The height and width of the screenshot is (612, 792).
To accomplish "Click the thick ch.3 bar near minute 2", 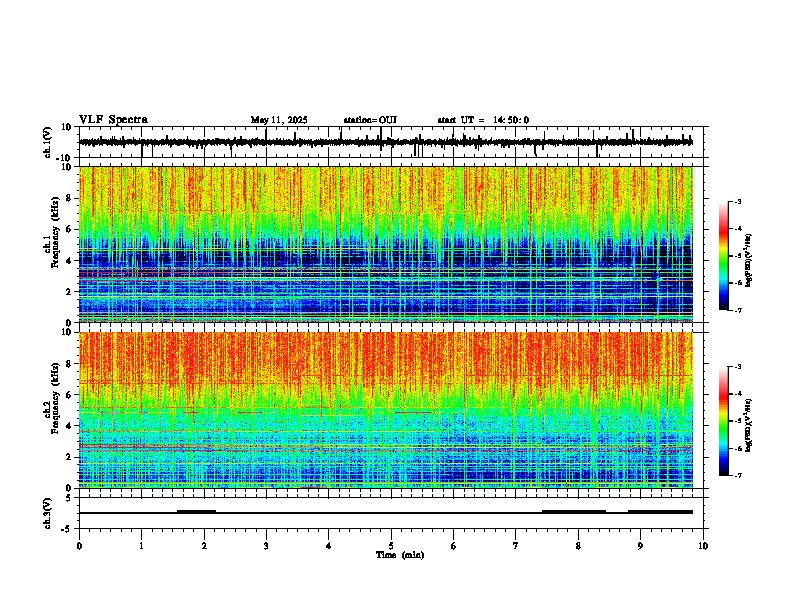I will [x=196, y=512].
